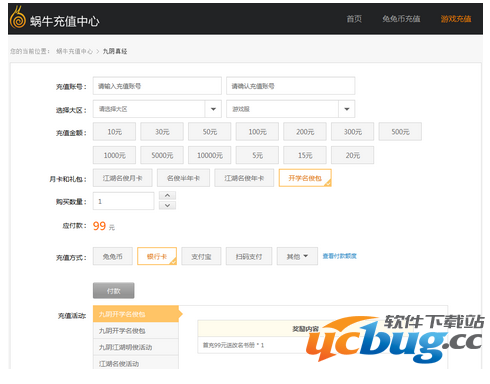Select the 15元 recharge amount
Viewport: 490px width, 384px height.
[x=305, y=155]
